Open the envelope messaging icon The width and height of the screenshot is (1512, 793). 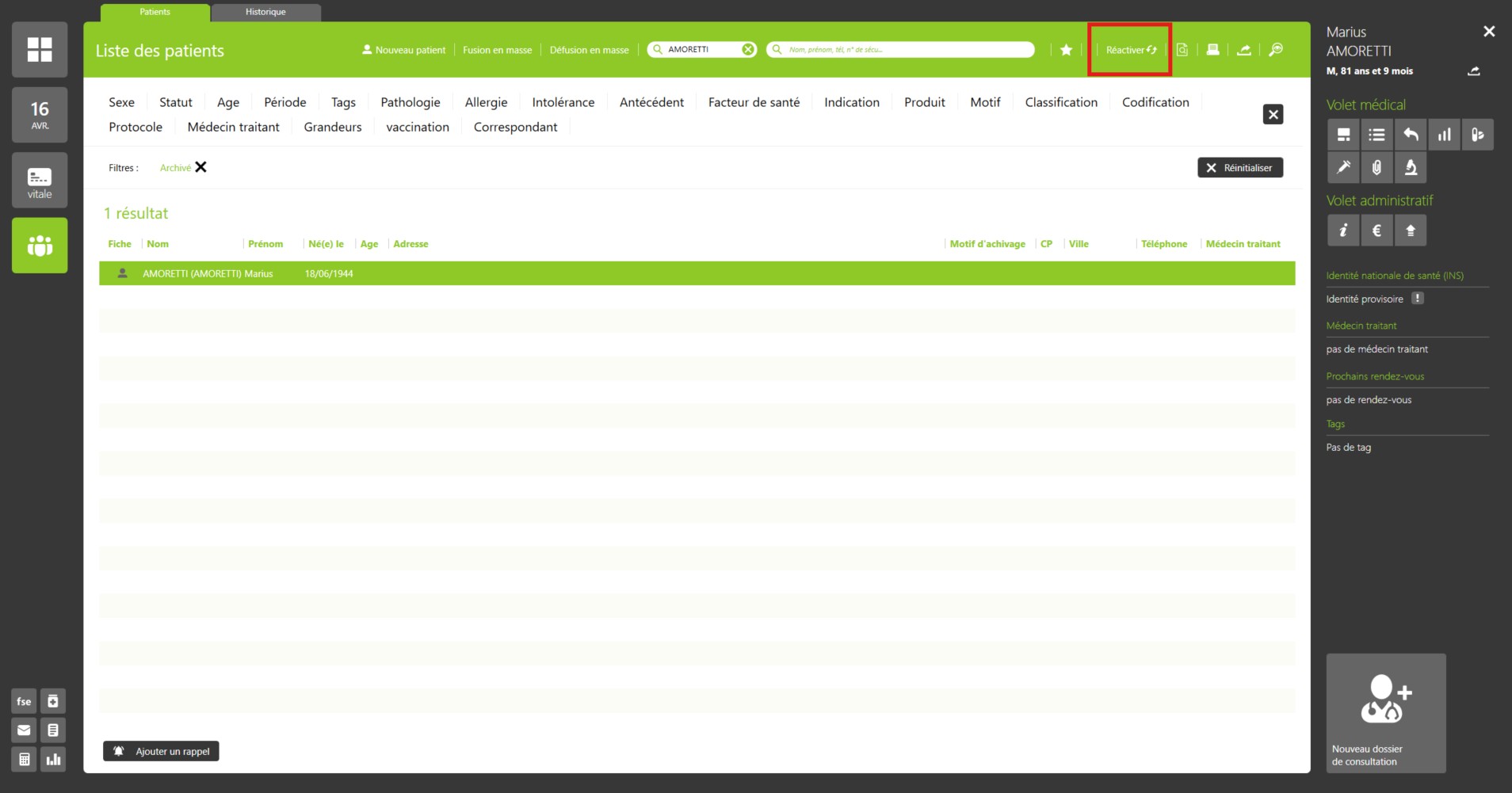(24, 730)
